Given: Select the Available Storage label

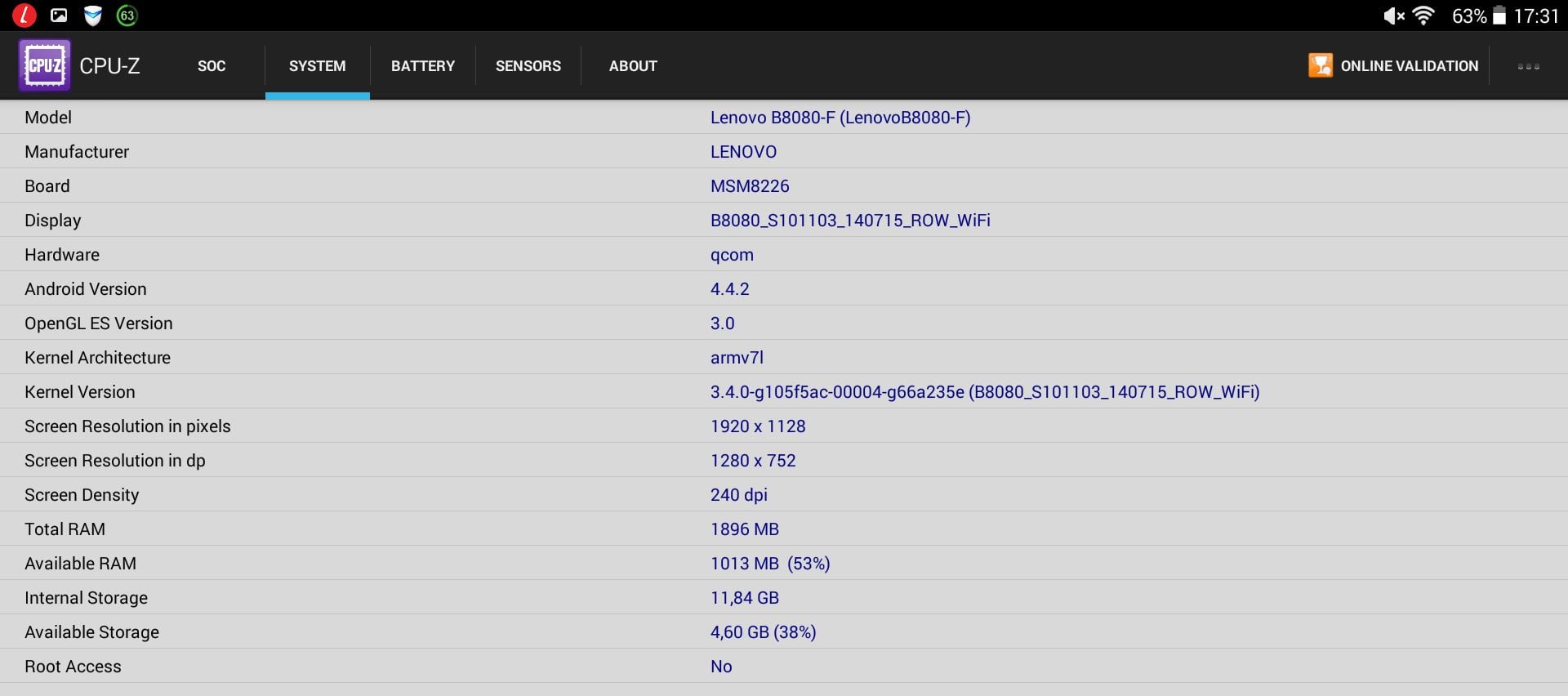Looking at the screenshot, I should [91, 631].
